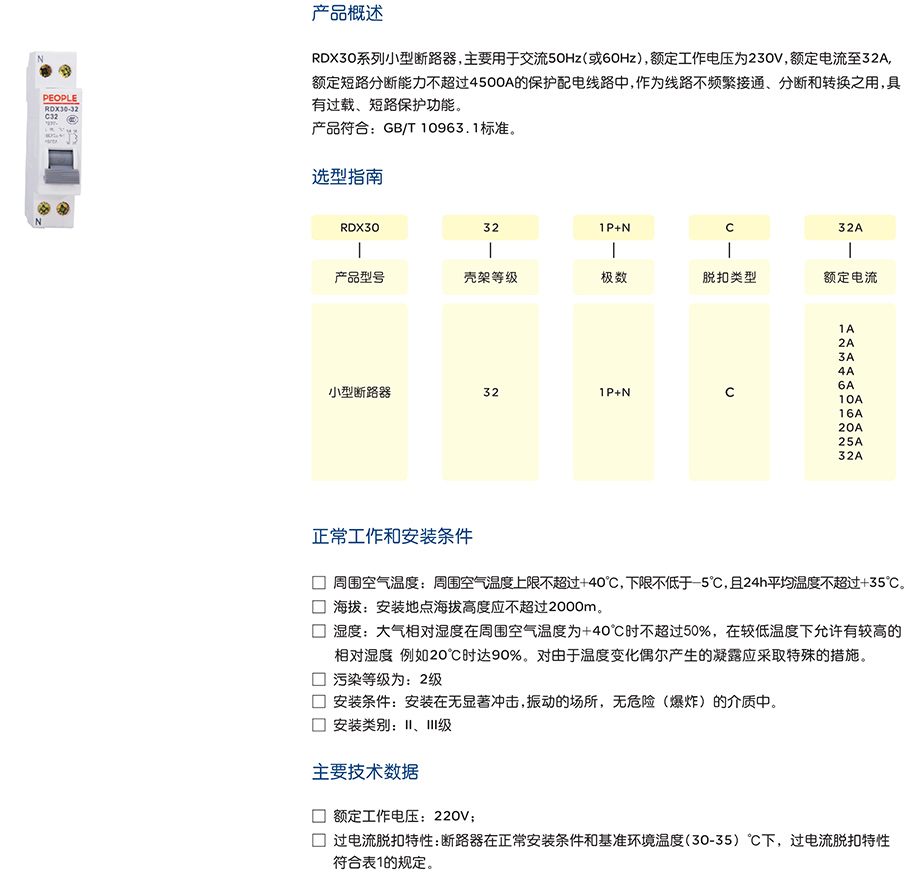Choose the 极数 label box

coord(614,277)
